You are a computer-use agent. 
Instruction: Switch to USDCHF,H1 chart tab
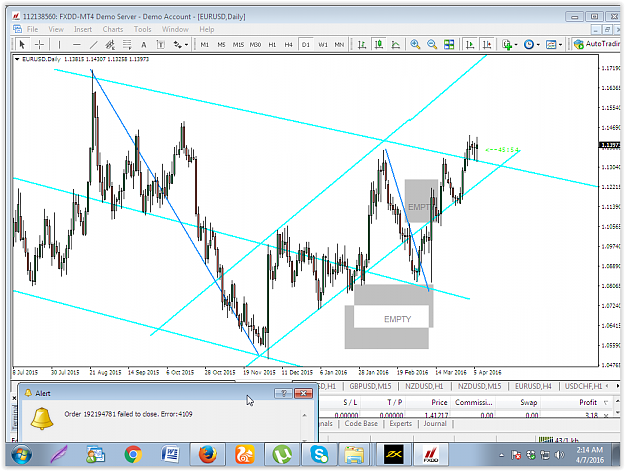coord(583,386)
